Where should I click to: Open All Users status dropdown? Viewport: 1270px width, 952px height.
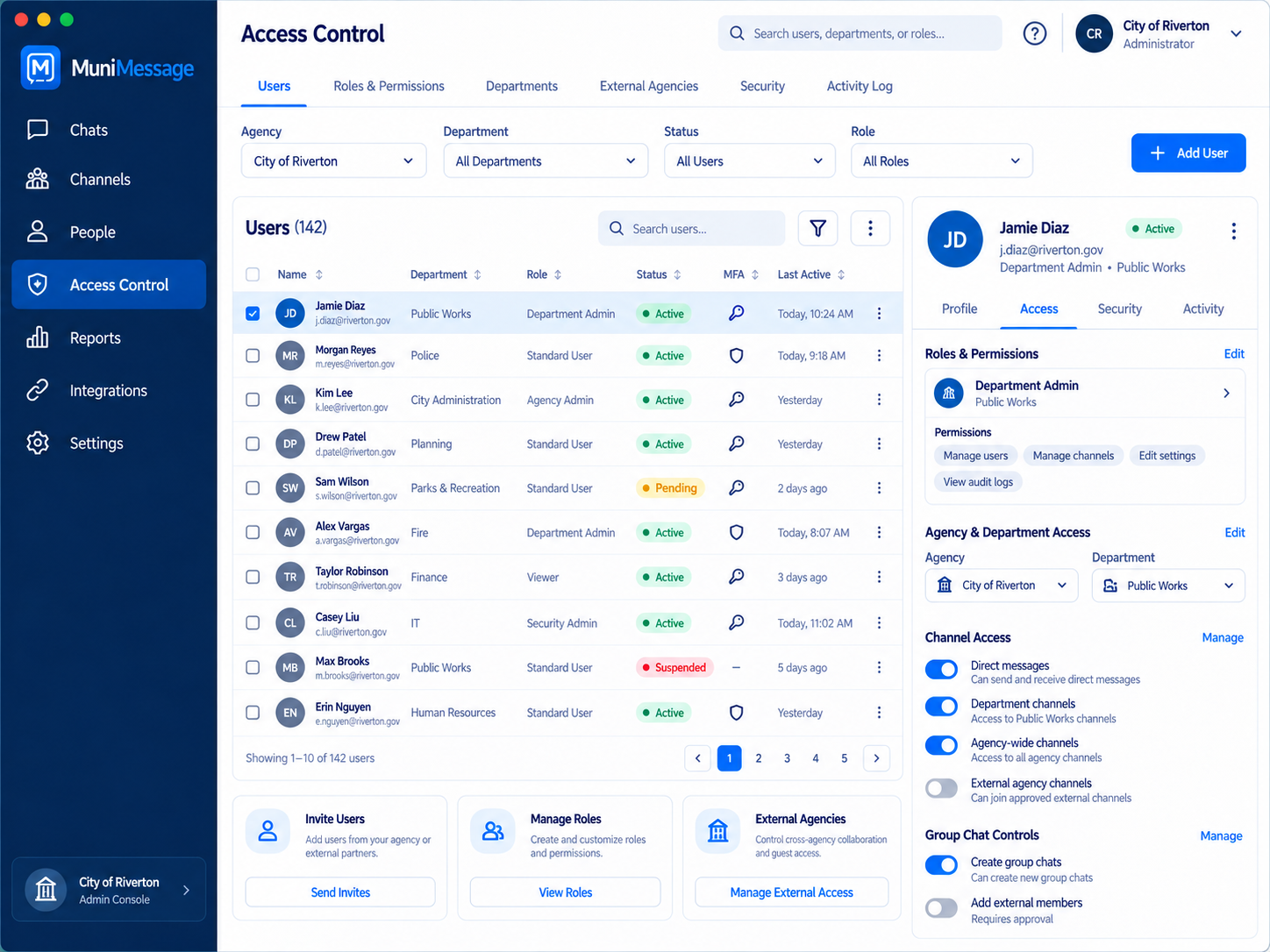(x=750, y=161)
